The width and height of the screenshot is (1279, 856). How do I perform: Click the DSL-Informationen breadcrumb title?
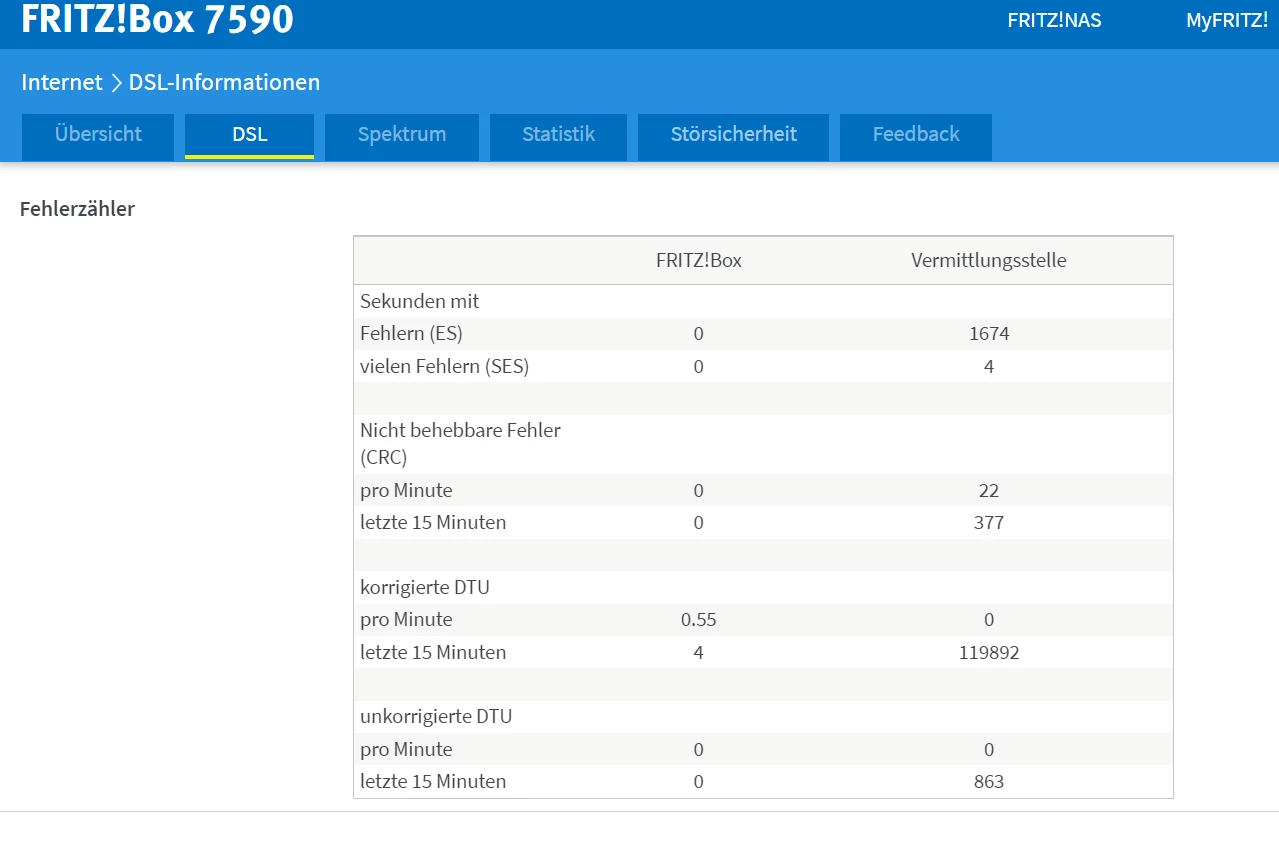224,82
